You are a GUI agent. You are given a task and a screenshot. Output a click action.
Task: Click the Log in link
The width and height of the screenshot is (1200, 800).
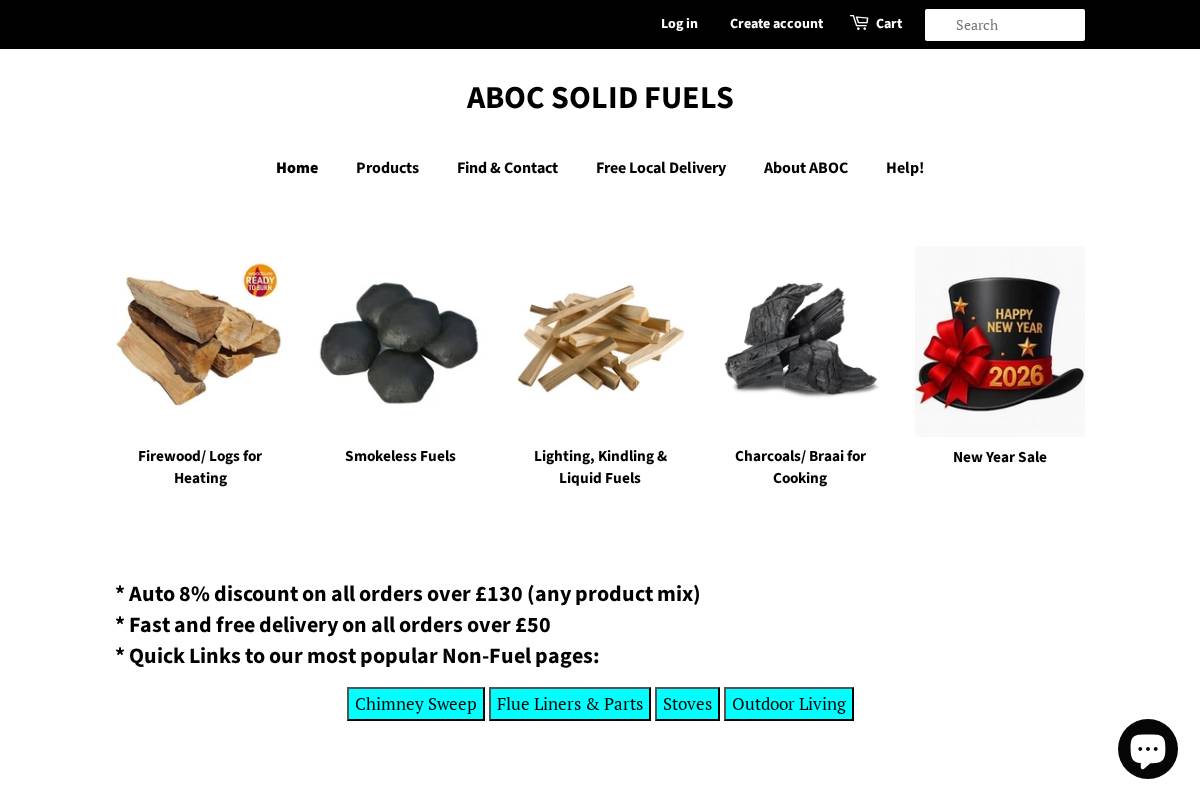point(679,23)
